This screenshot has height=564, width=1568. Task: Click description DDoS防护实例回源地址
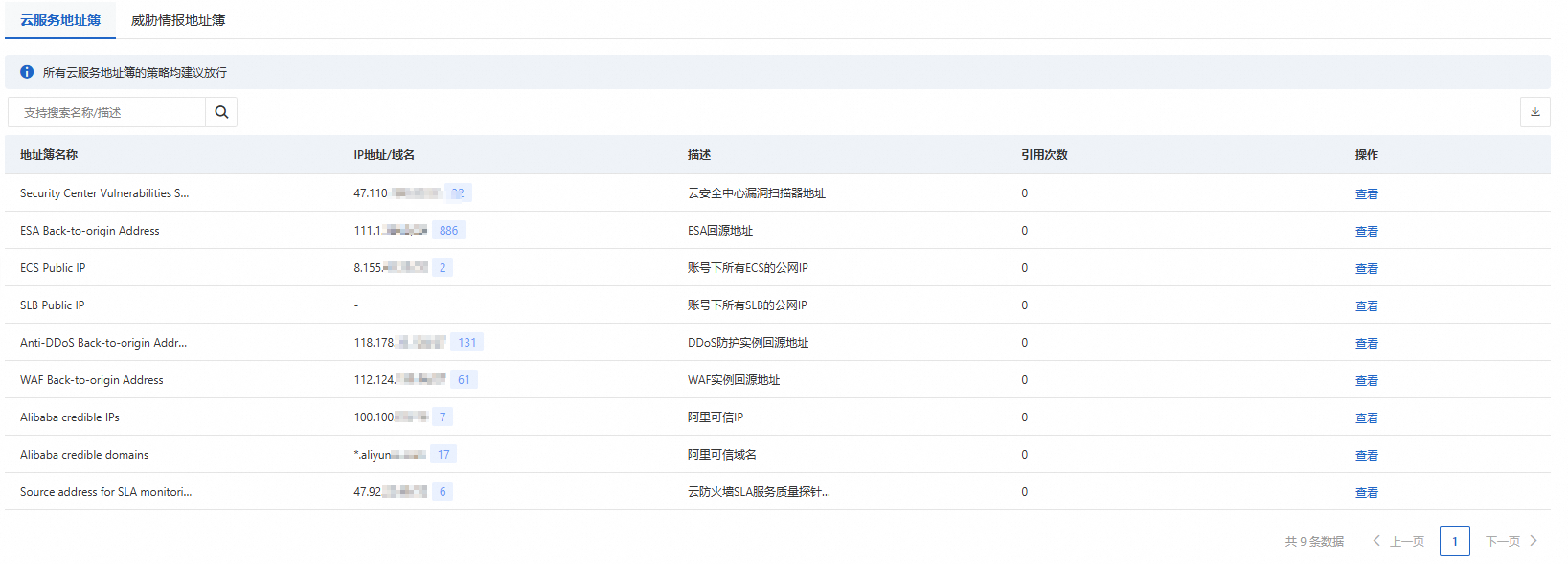pos(748,342)
